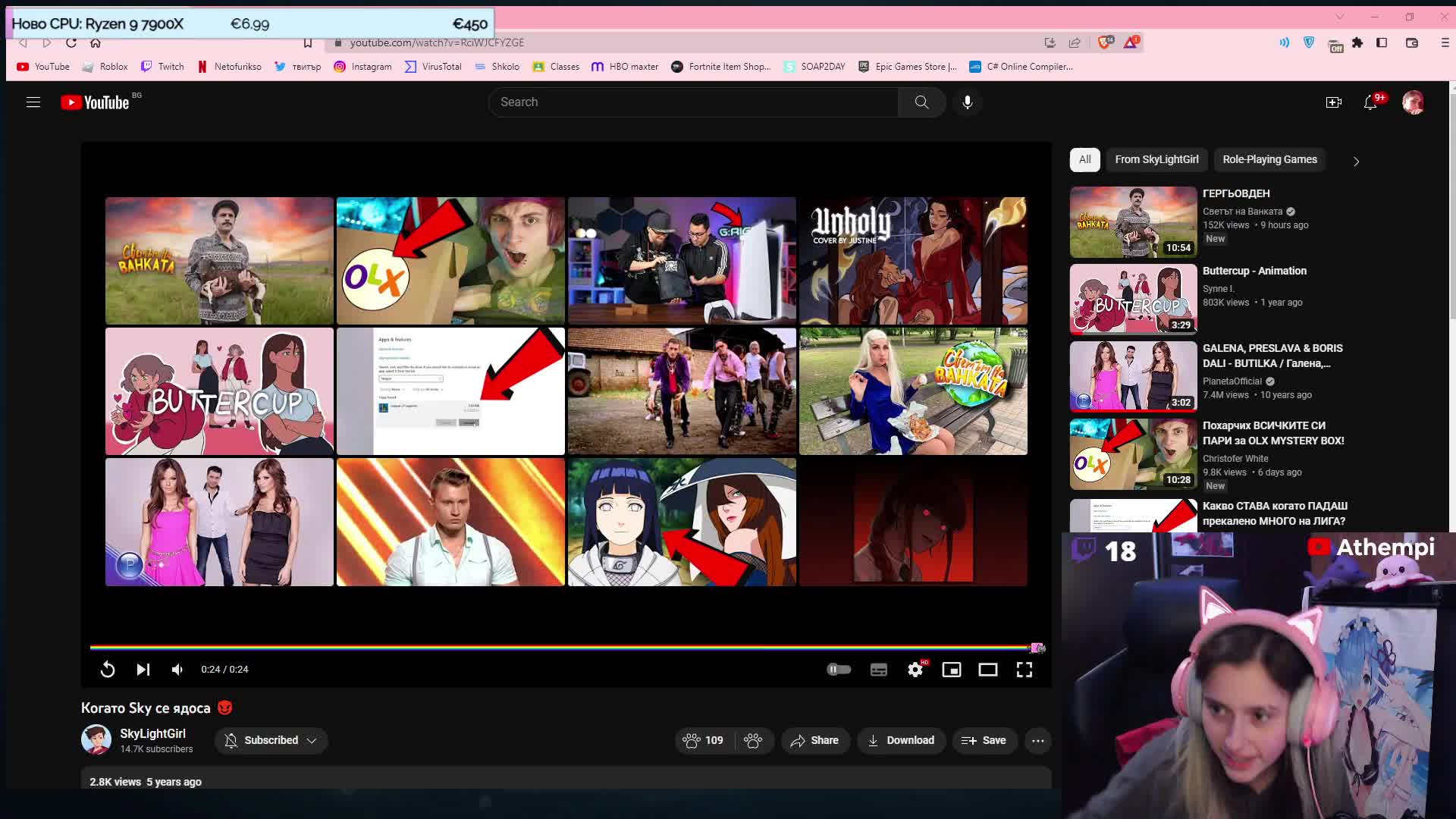This screenshot has width=1456, height=819.
Task: Save the video to a playlist
Action: tap(984, 740)
